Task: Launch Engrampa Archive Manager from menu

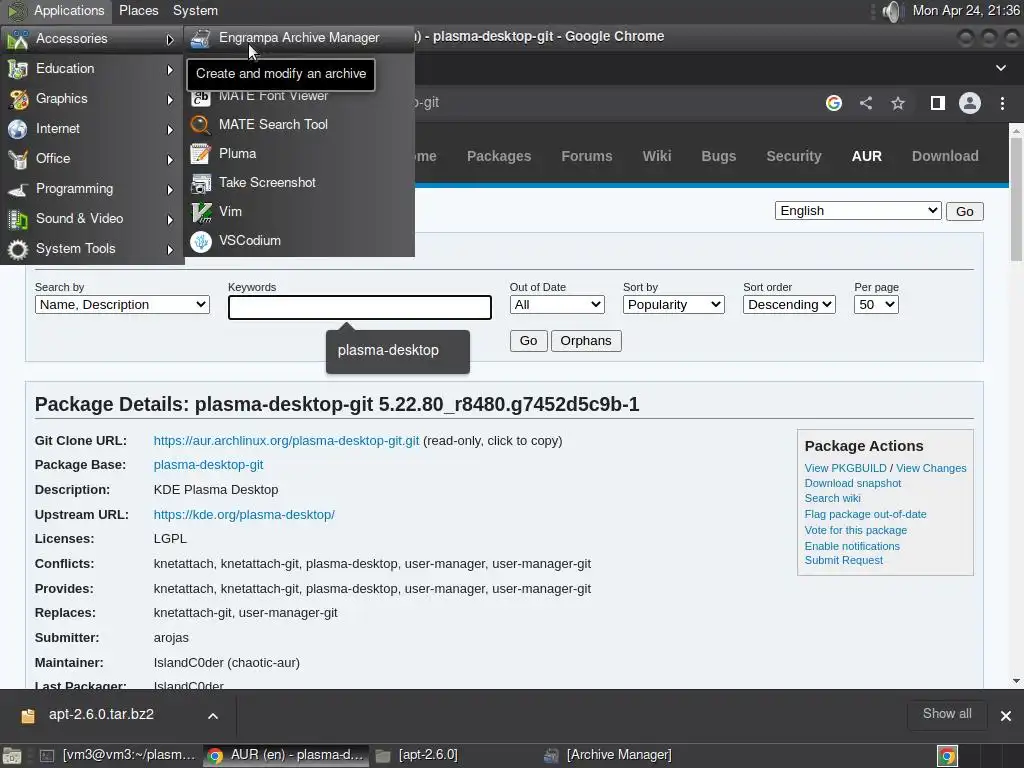Action: click(299, 38)
